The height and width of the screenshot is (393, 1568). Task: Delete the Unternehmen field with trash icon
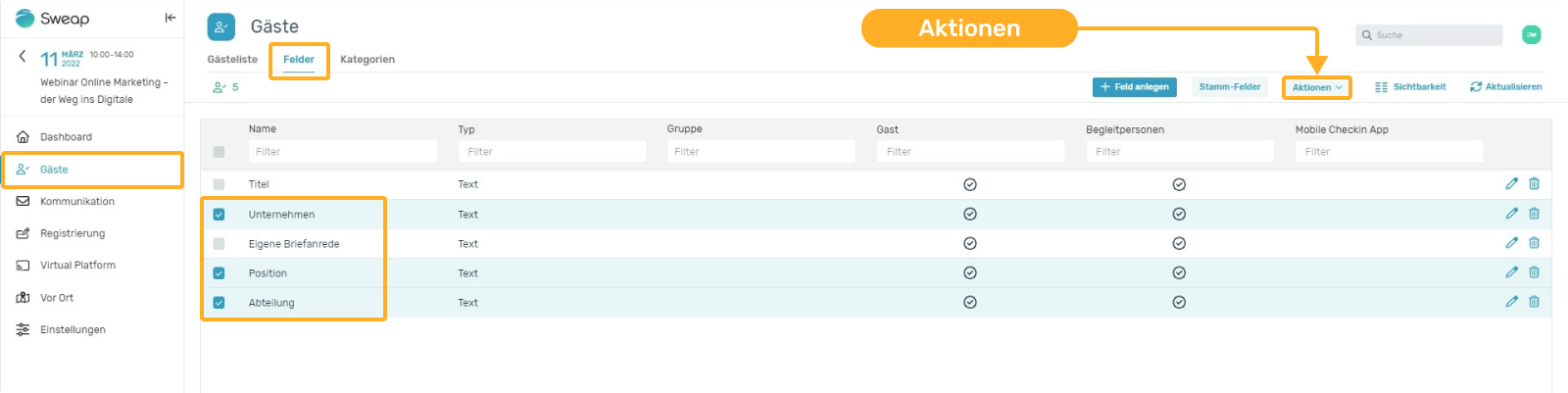[x=1535, y=214]
